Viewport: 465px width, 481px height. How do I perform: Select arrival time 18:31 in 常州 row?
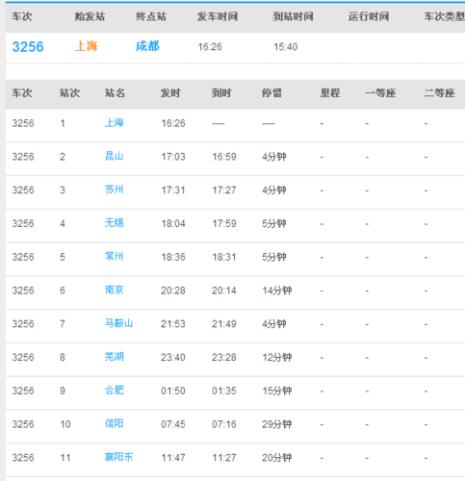coord(224,257)
